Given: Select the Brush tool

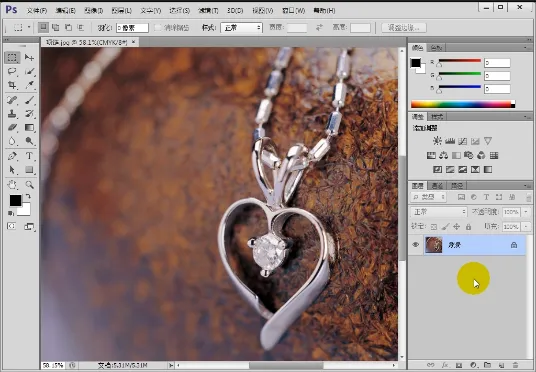Looking at the screenshot, I should [x=29, y=100].
